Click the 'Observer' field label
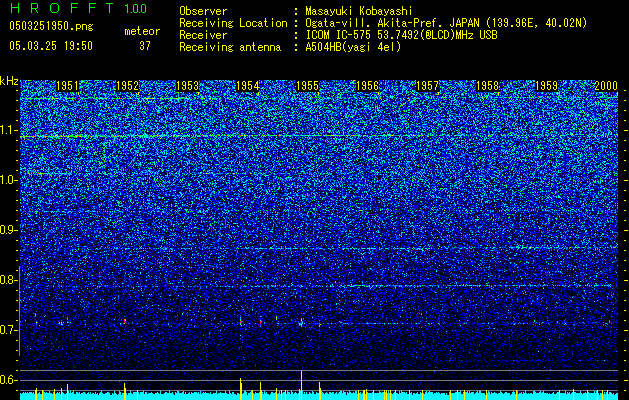The image size is (629, 400). [x=203, y=11]
